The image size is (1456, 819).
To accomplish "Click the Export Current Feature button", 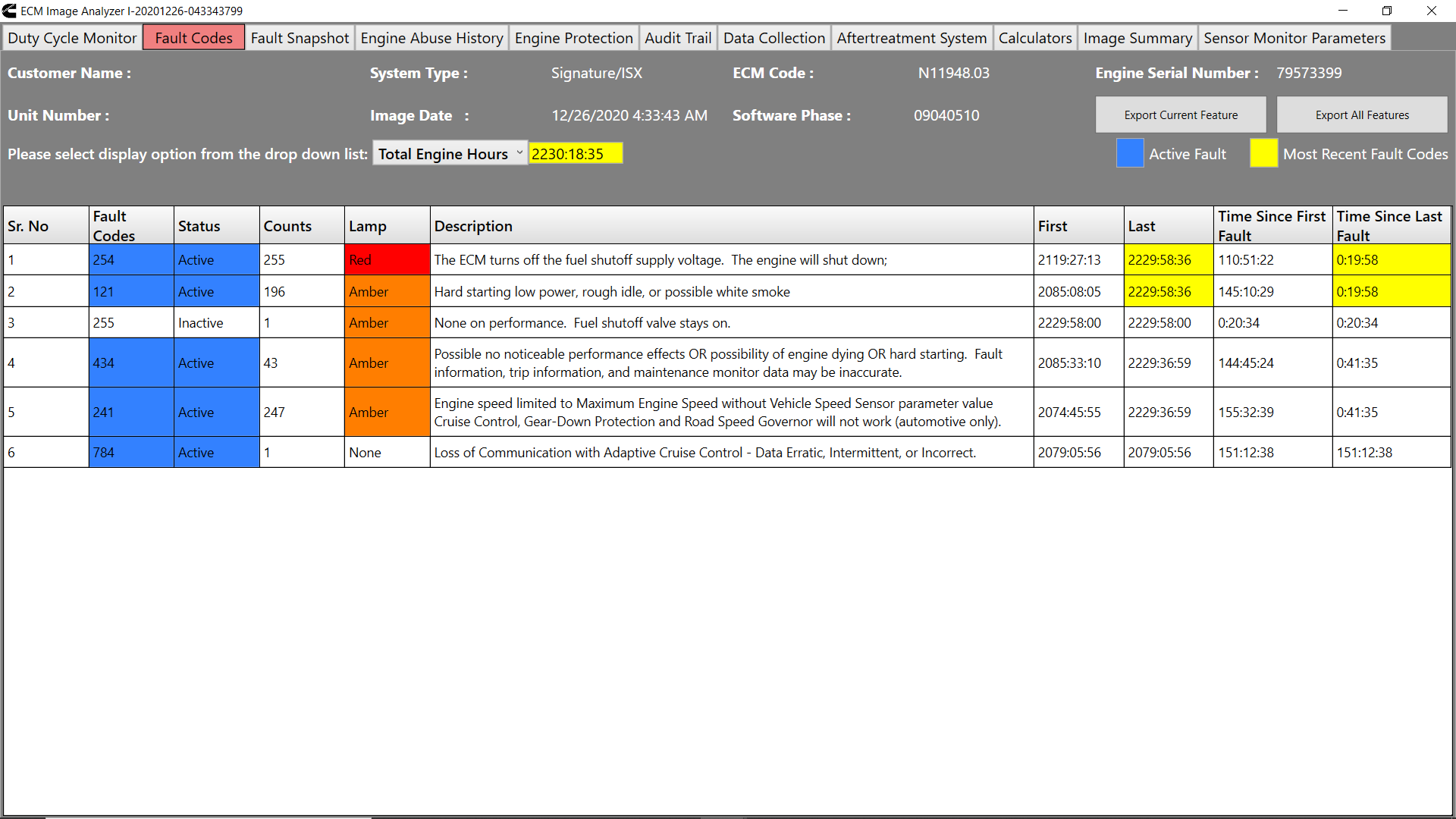I will pos(1180,115).
